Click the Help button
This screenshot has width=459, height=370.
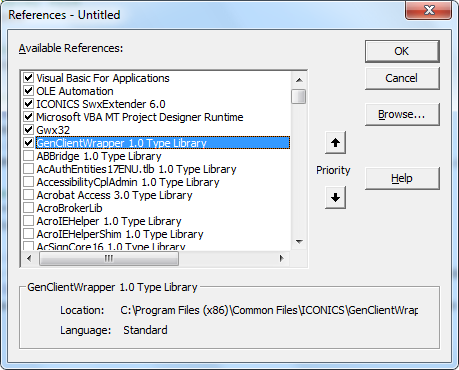pos(402,179)
